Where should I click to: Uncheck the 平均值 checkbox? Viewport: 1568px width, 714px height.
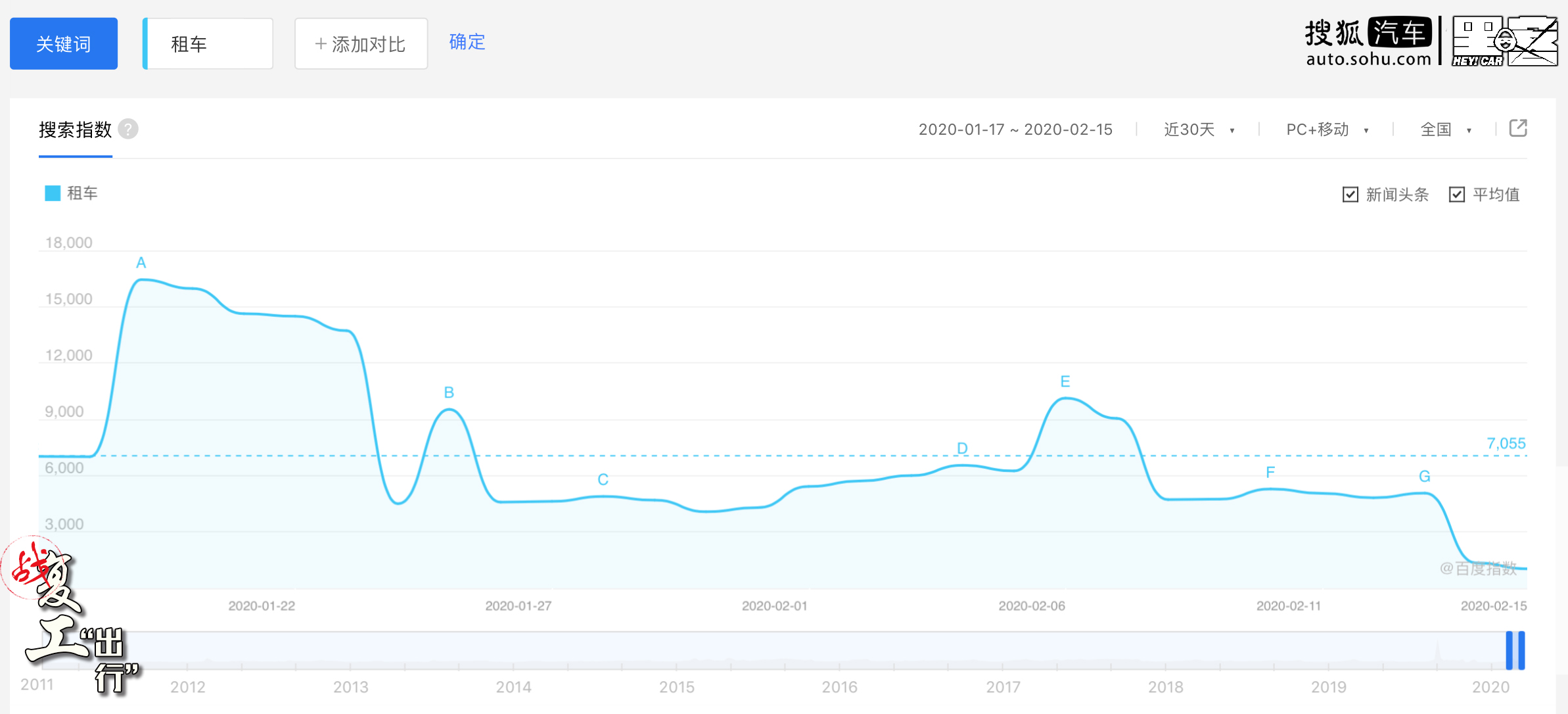click(1457, 195)
